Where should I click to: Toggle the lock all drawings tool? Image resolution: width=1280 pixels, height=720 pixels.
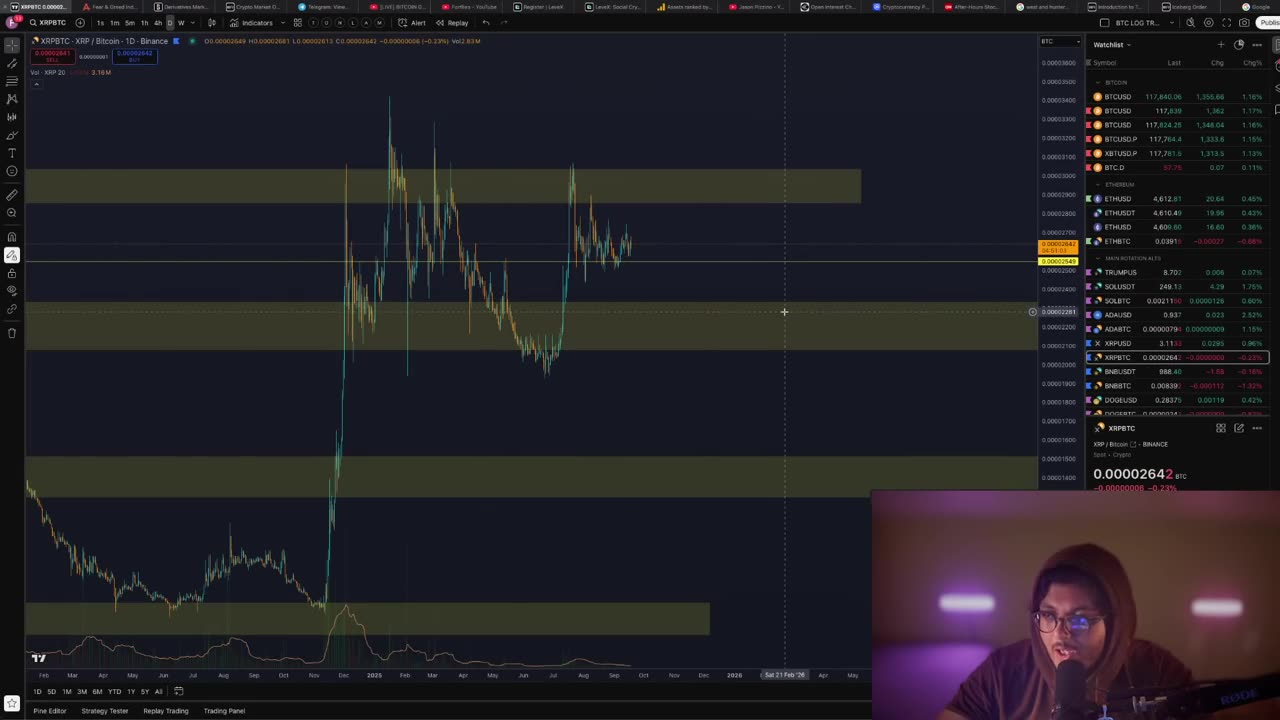[x=12, y=273]
